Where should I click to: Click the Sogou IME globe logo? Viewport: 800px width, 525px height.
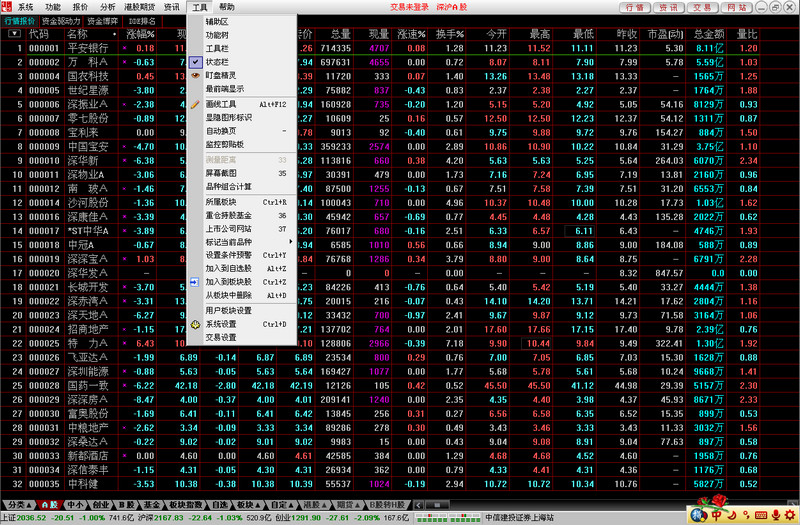pyautogui.click(x=698, y=515)
